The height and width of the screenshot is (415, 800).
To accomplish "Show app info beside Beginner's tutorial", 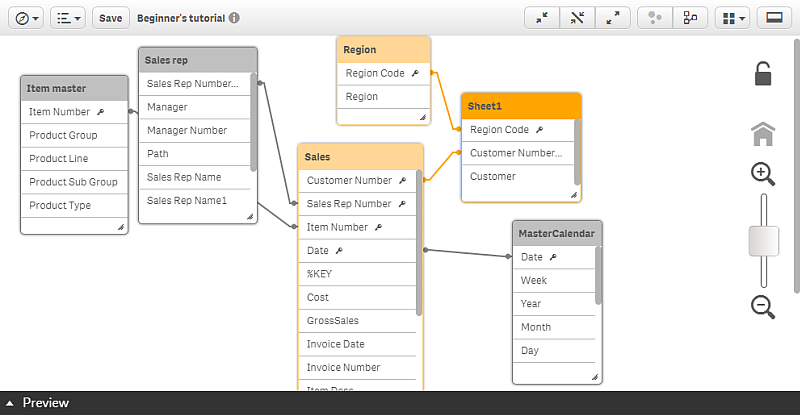I will point(234,18).
